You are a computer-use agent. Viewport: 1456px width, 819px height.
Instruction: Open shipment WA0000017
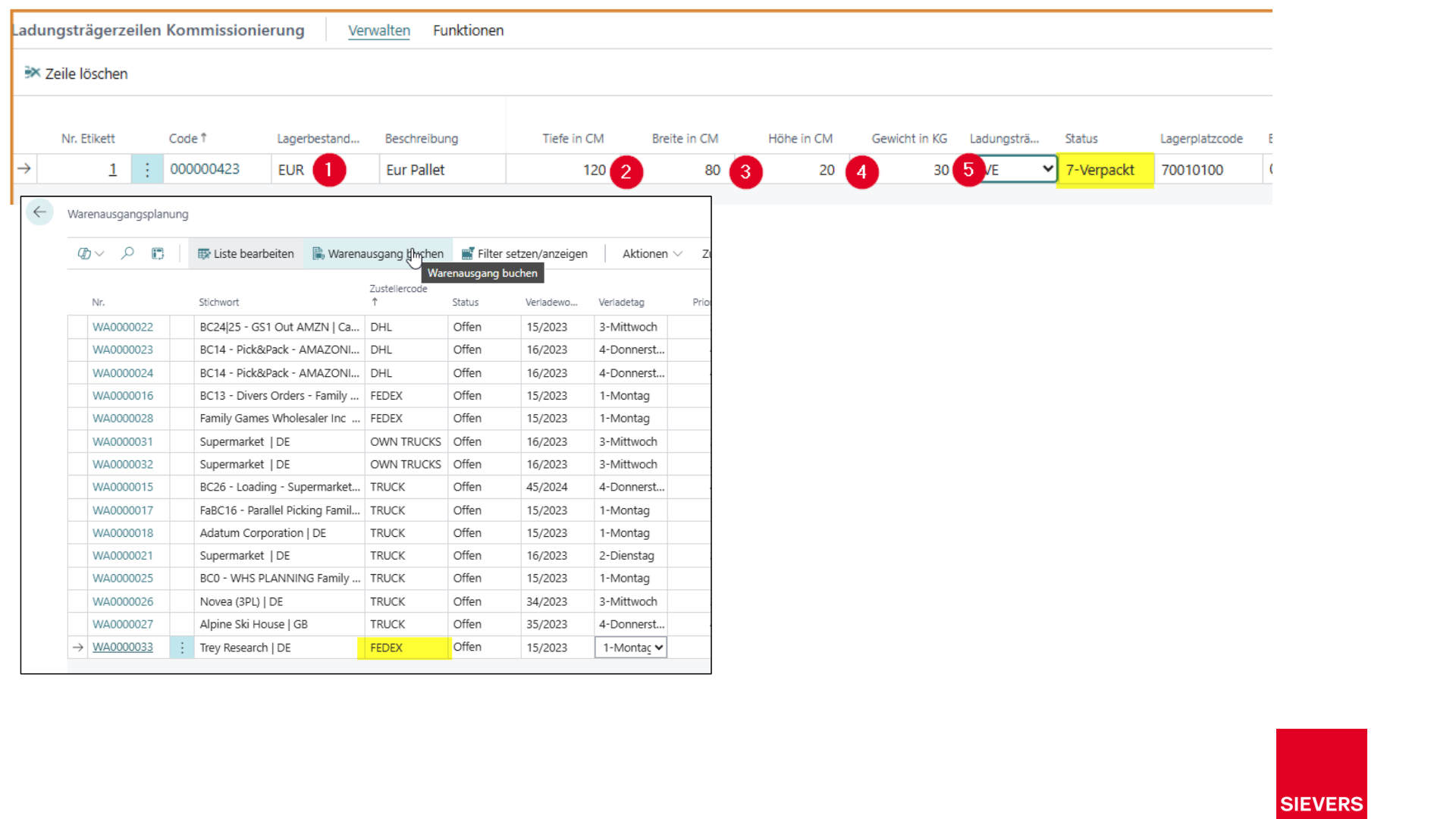point(123,510)
